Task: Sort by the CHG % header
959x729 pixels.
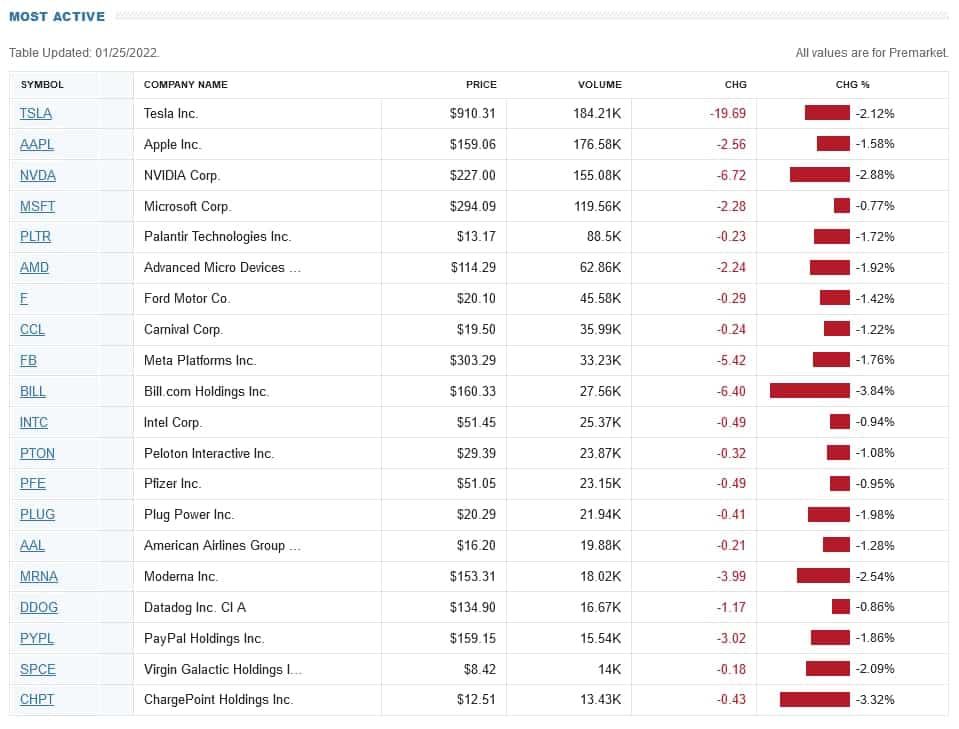Action: [x=852, y=85]
